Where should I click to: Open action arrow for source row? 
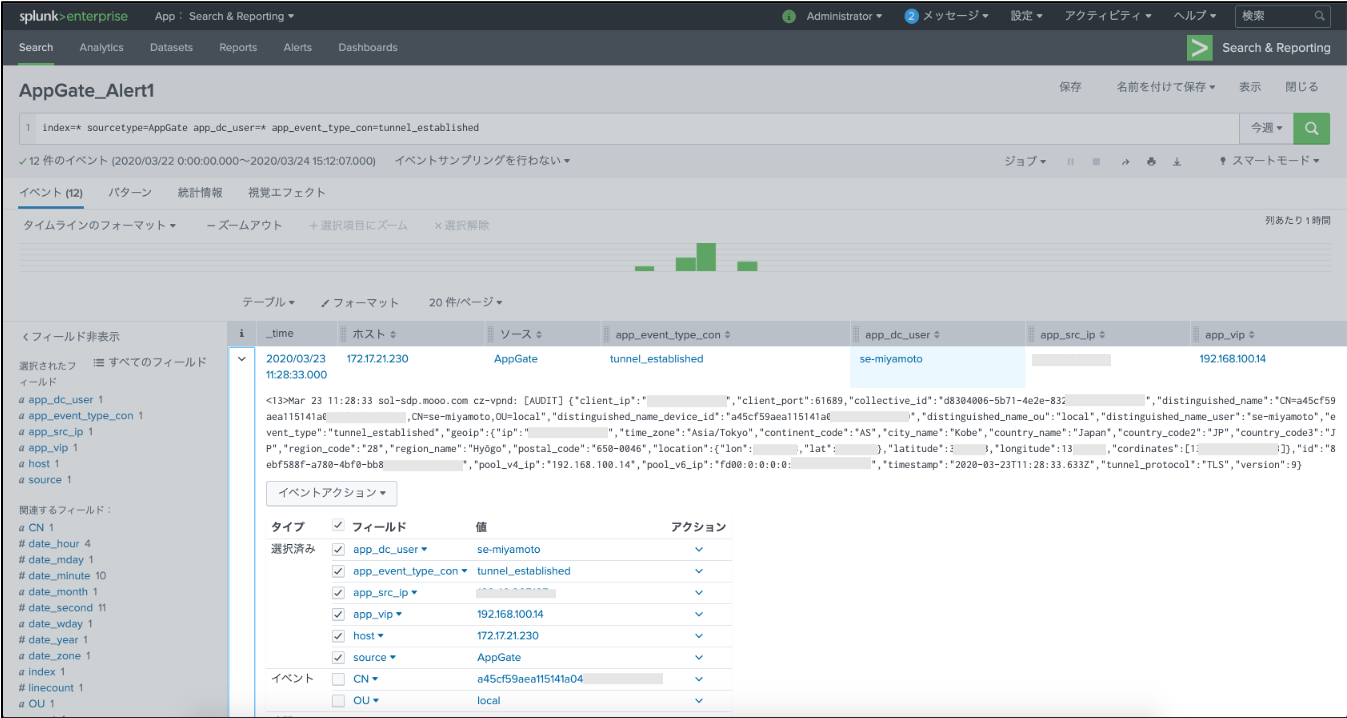(x=699, y=657)
